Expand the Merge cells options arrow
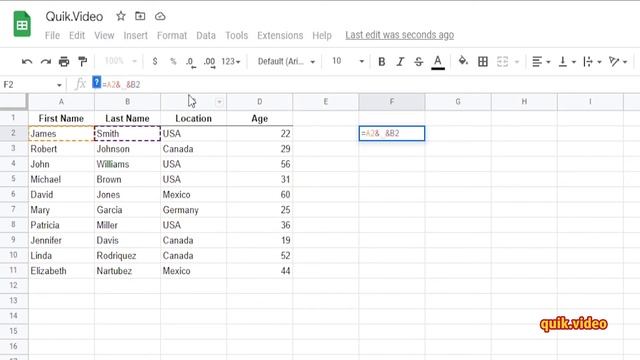The image size is (640, 360). (517, 62)
